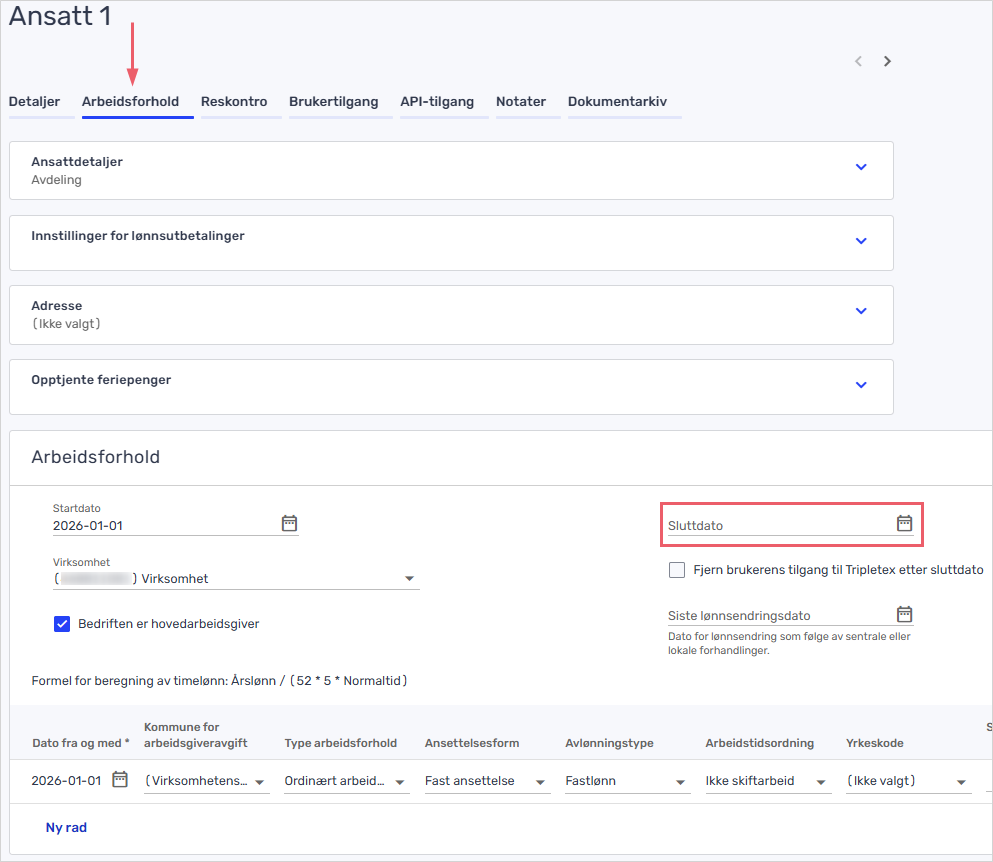993x862 pixels.
Task: Open the Startdato calendar picker
Action: click(x=289, y=523)
